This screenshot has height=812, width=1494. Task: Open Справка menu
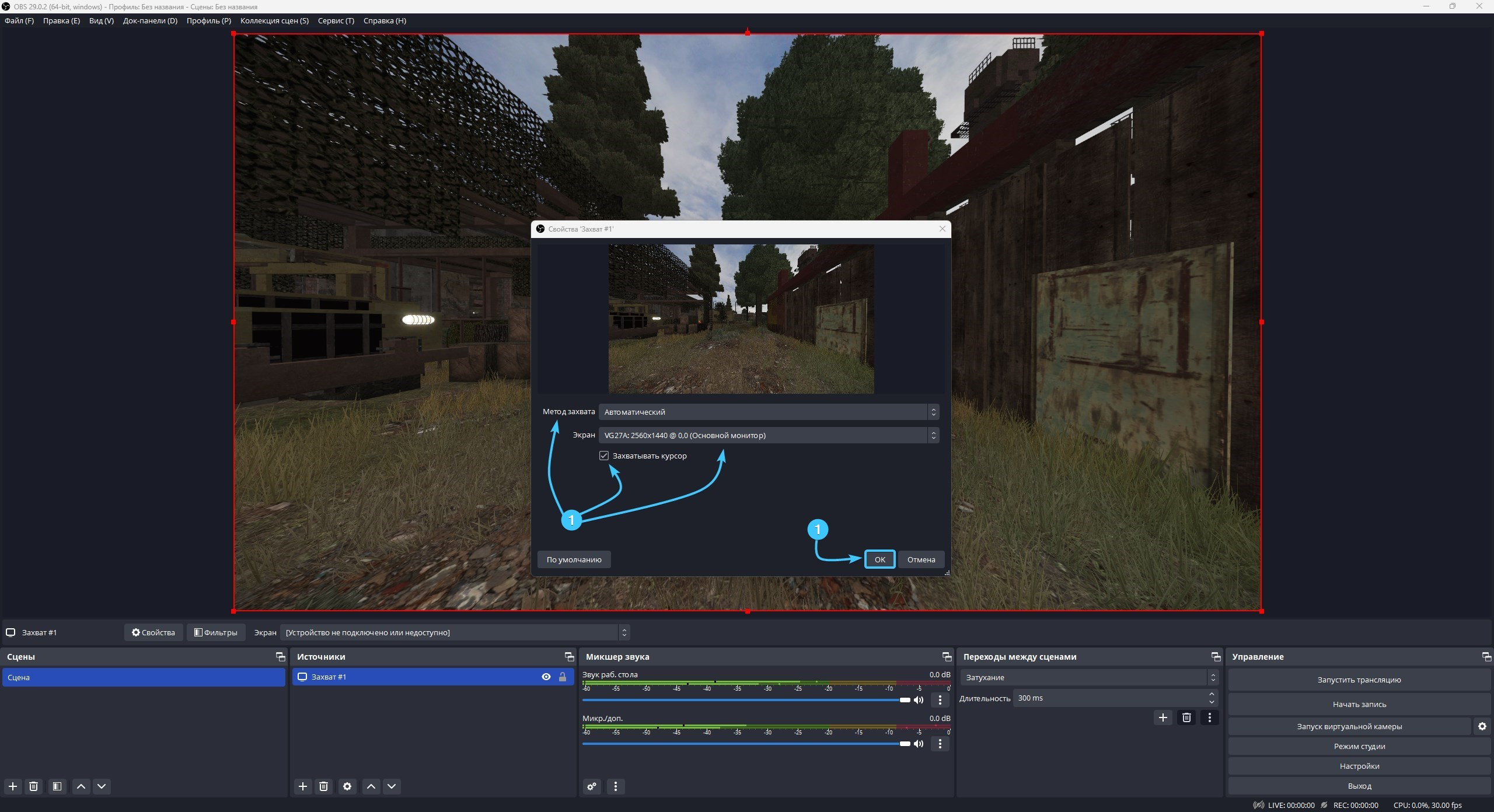click(x=385, y=20)
